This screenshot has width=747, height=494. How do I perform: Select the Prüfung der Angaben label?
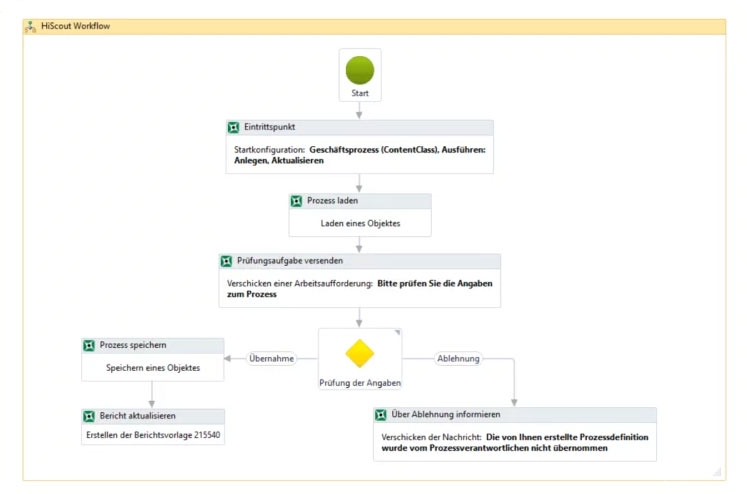359,381
